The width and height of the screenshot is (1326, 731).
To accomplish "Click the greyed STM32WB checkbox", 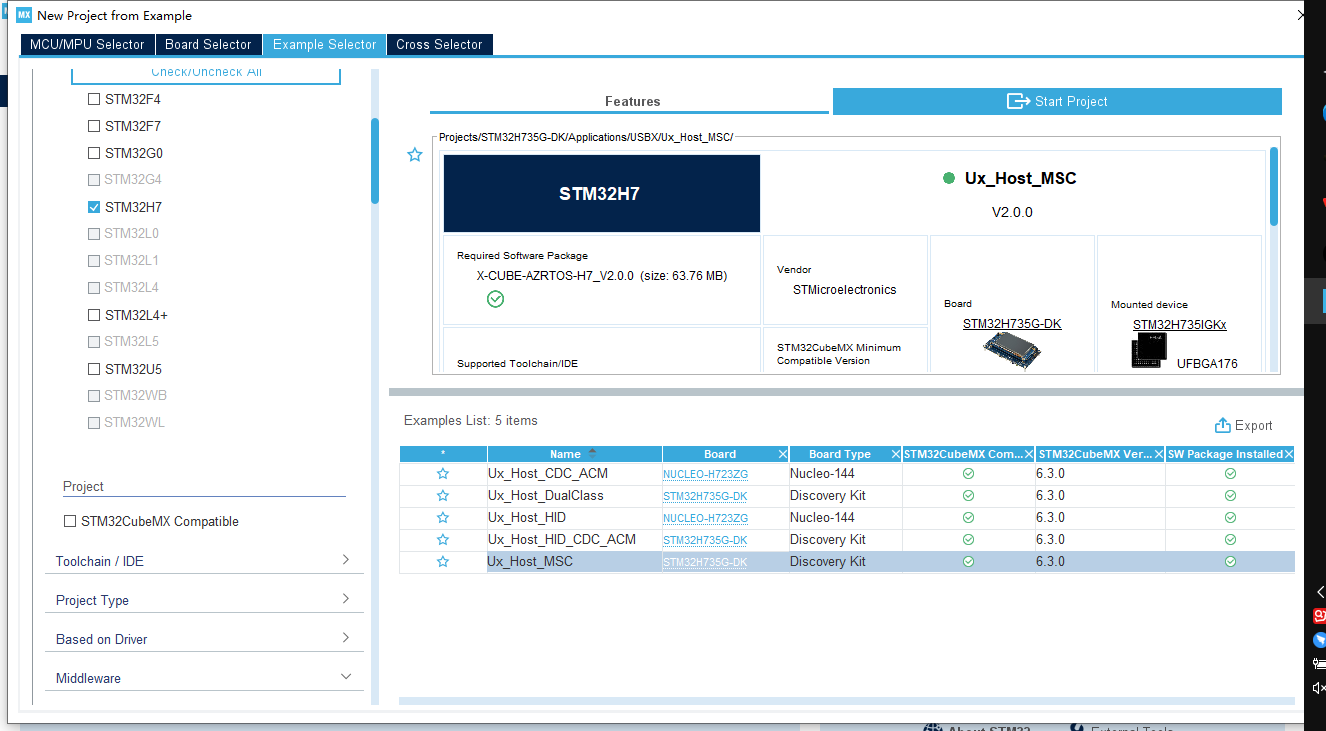I will pos(94,396).
